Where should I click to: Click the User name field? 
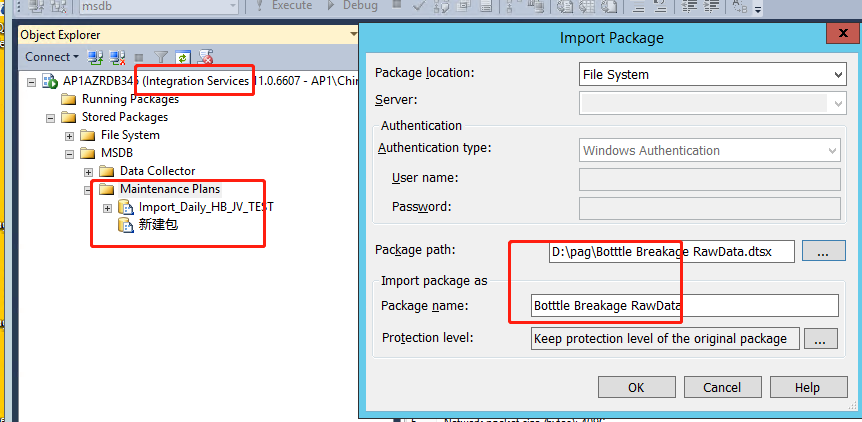710,179
